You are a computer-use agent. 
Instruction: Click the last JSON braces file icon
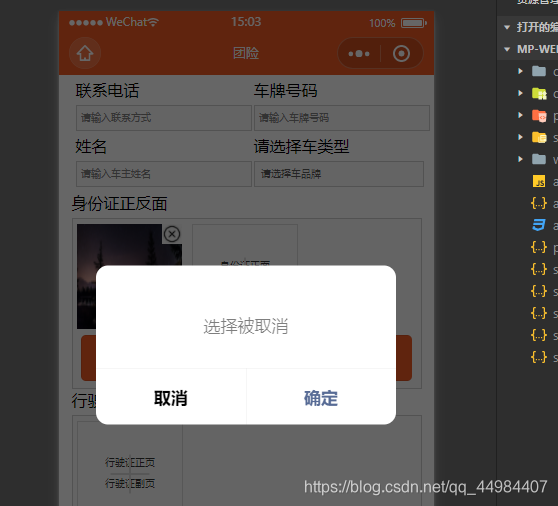[x=539, y=357]
